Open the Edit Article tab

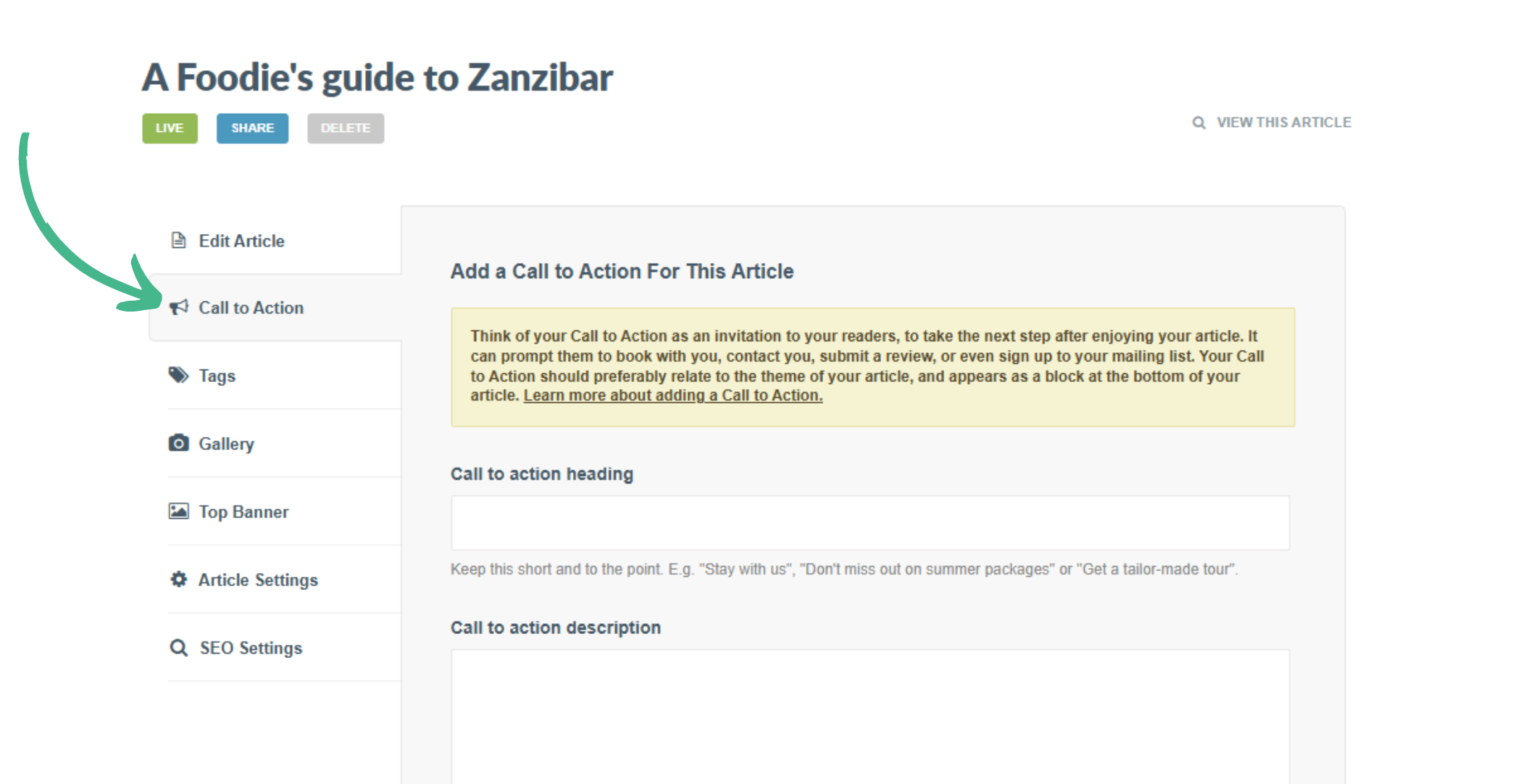click(241, 241)
